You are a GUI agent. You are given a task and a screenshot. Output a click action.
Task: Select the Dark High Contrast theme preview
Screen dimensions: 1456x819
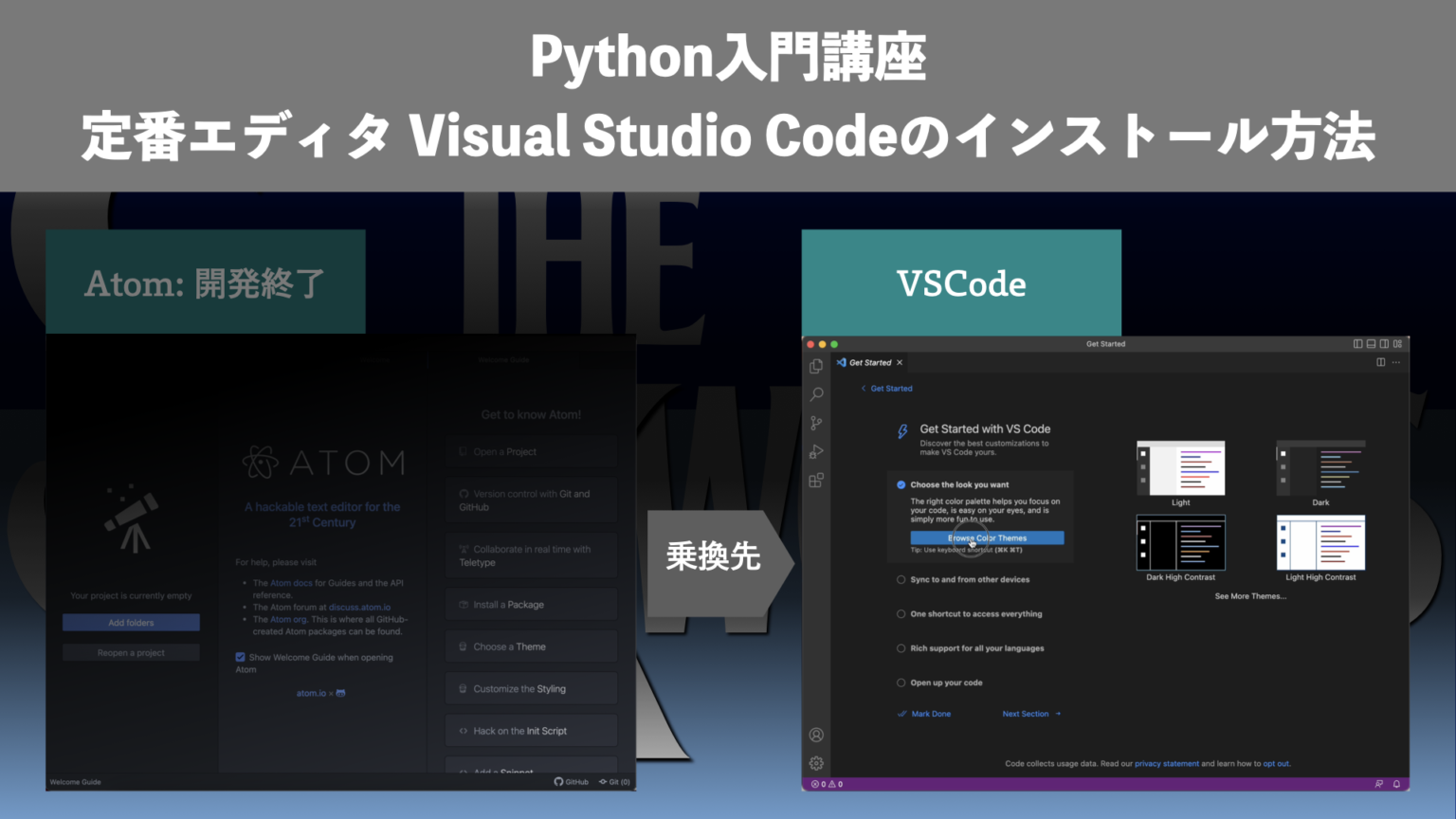click(x=1180, y=543)
